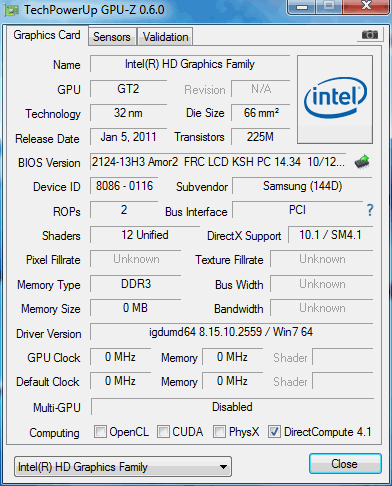Toggle the CUDA checkbox
Screen dimensions: 392x486
point(163,431)
